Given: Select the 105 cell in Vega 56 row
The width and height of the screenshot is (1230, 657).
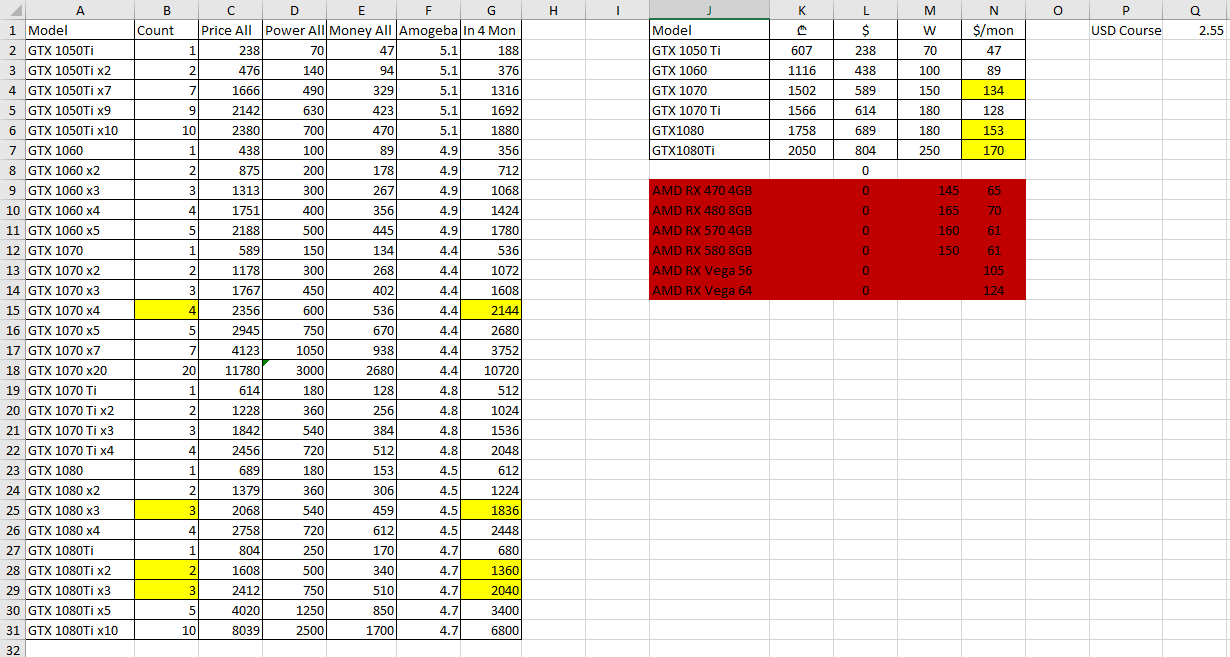Looking at the screenshot, I should click(x=993, y=270).
